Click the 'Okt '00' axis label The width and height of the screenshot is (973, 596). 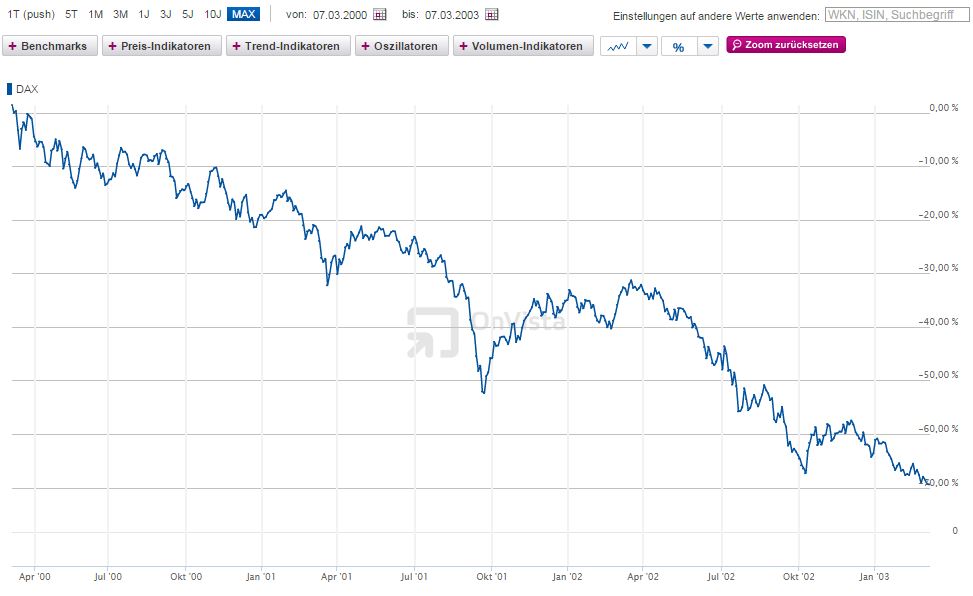186,577
